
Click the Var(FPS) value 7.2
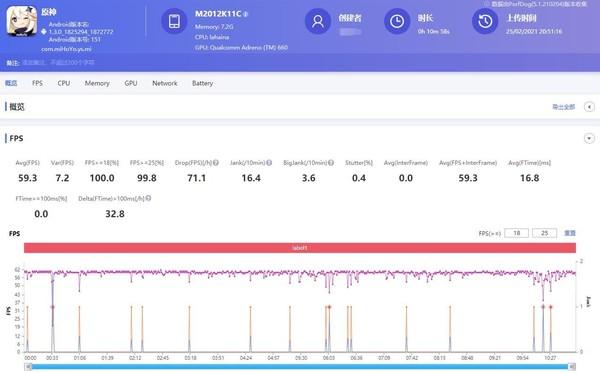pyautogui.click(x=62, y=178)
